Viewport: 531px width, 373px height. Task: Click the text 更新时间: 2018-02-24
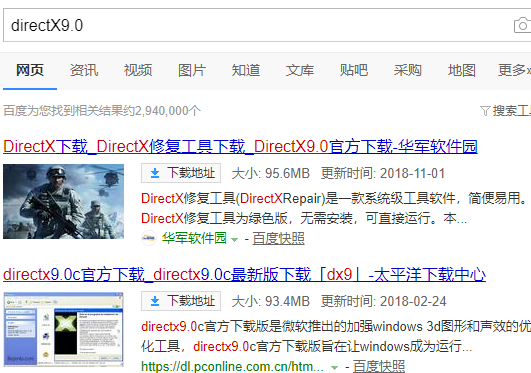(383, 301)
